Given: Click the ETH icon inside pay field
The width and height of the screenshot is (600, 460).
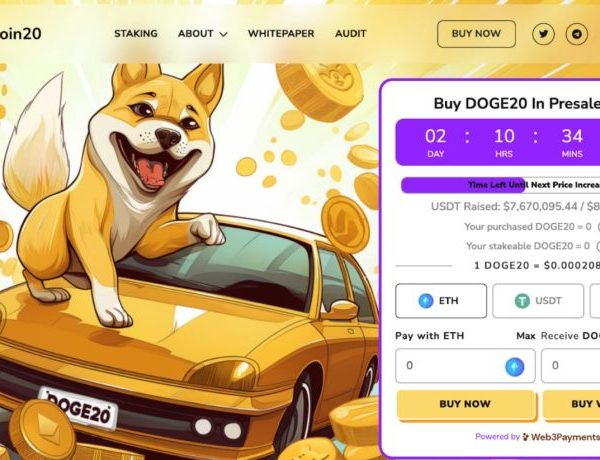Looking at the screenshot, I should (x=515, y=366).
